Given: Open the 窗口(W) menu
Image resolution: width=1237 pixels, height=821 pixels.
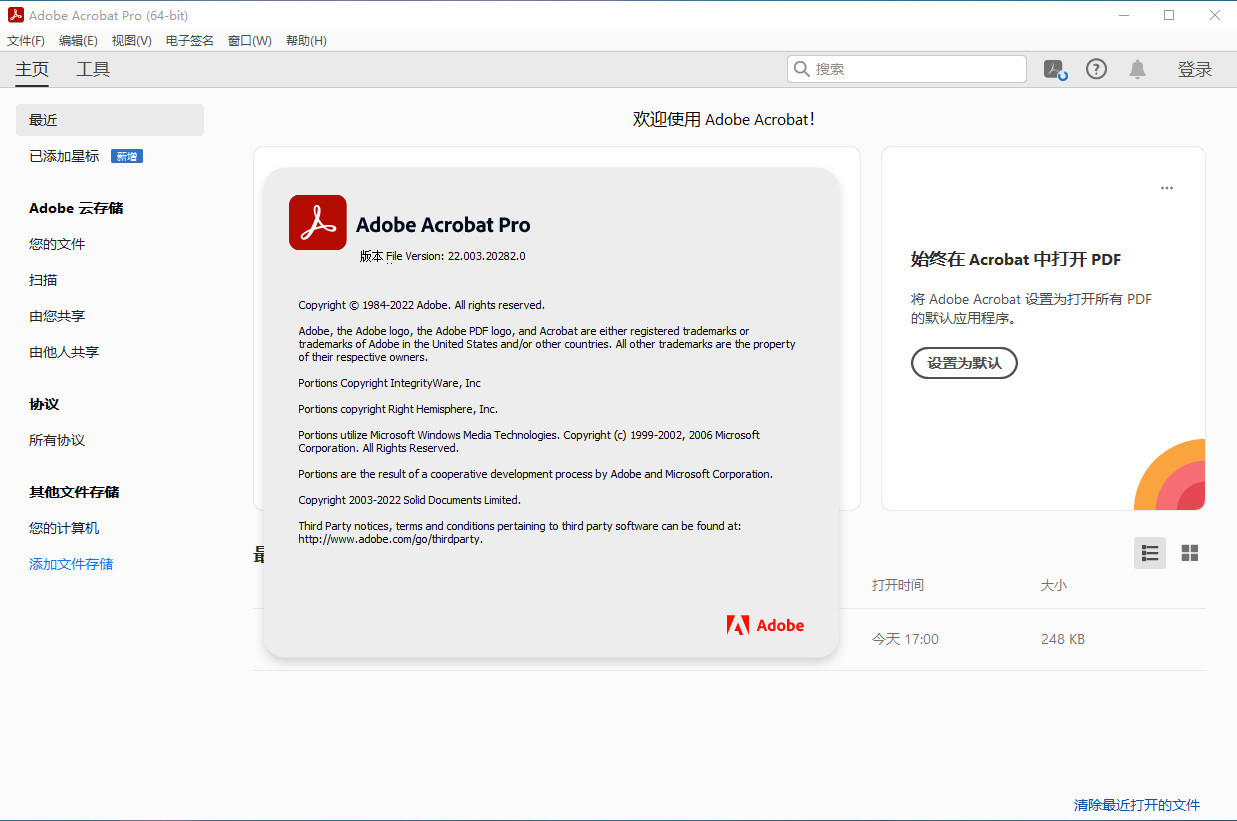Looking at the screenshot, I should tap(250, 41).
